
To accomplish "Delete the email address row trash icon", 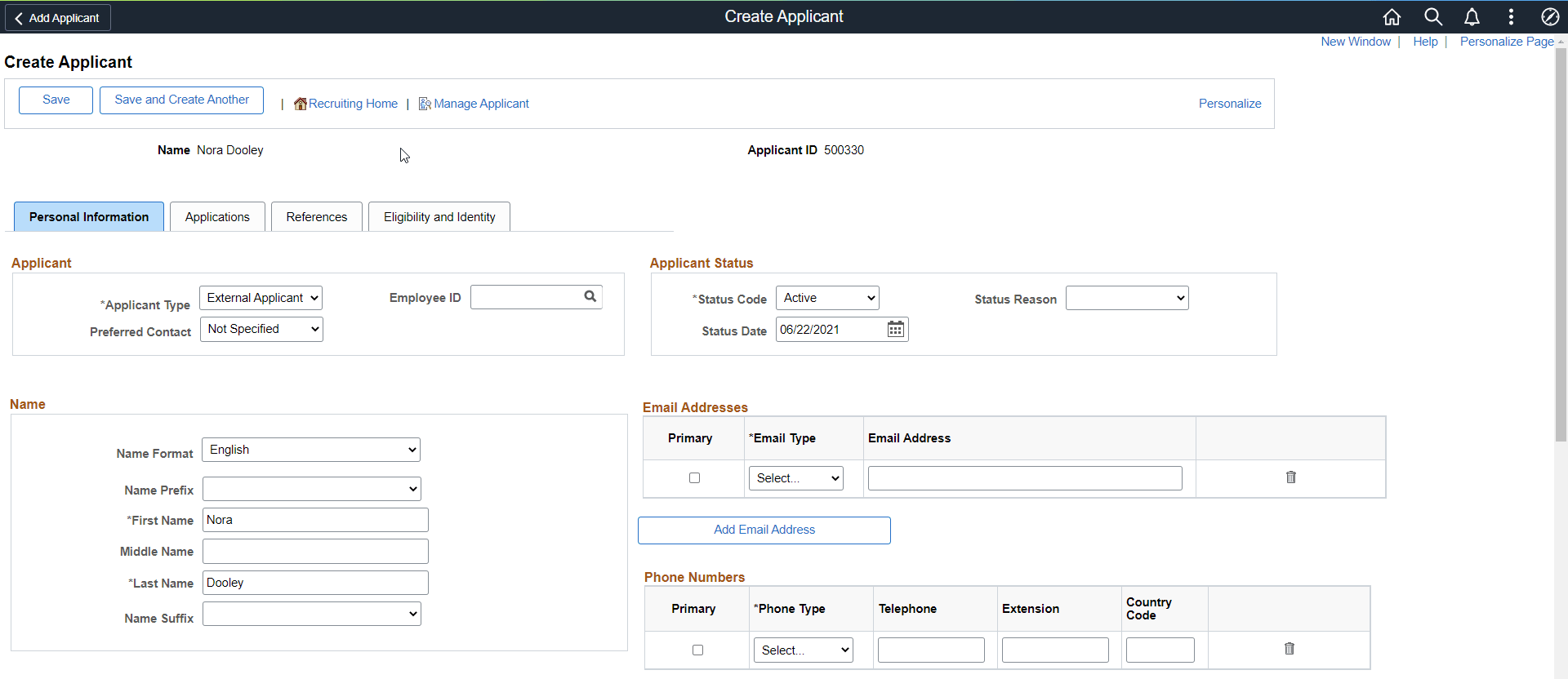I will coord(1291,477).
